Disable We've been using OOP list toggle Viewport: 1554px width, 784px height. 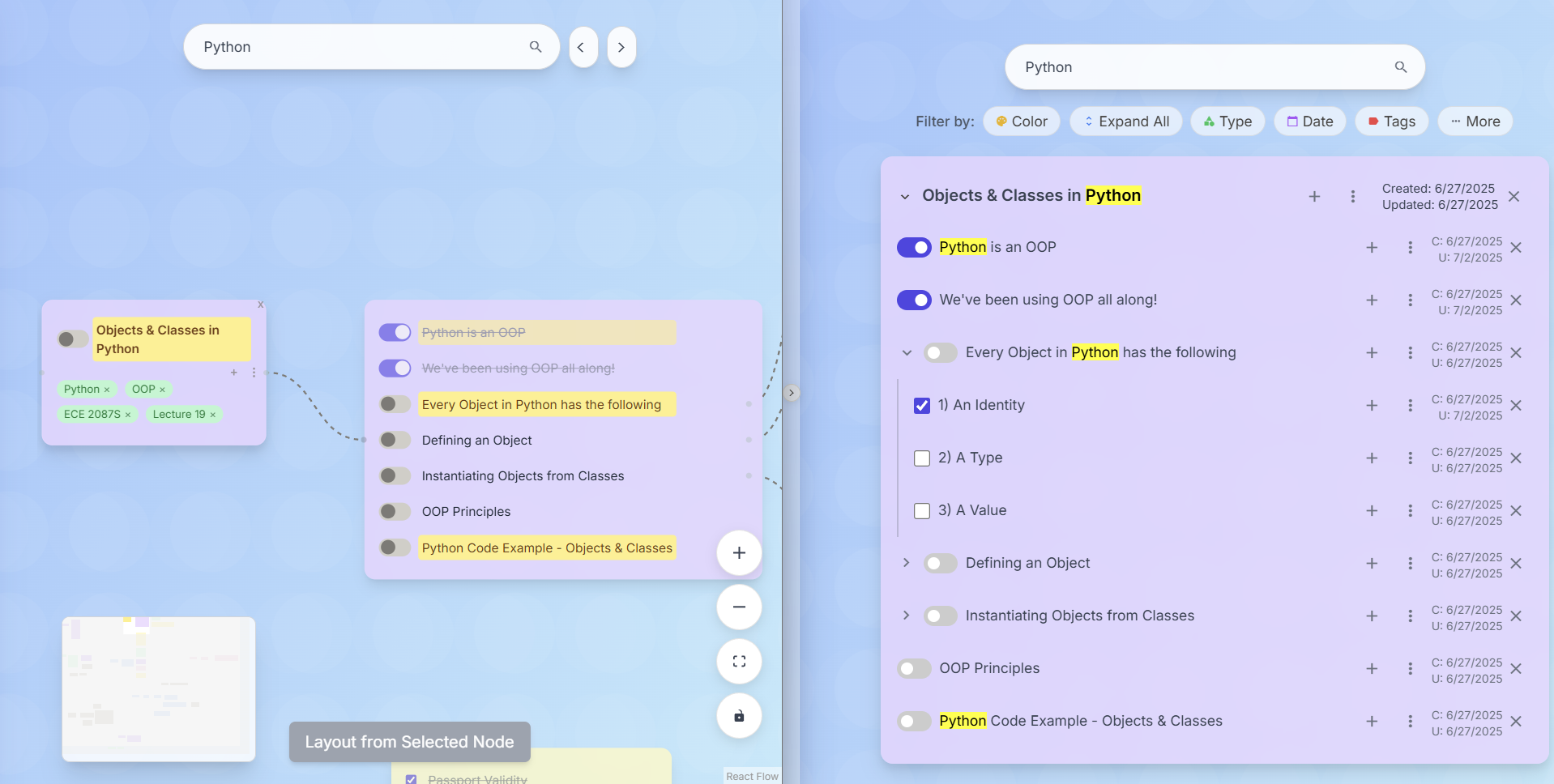click(x=914, y=300)
